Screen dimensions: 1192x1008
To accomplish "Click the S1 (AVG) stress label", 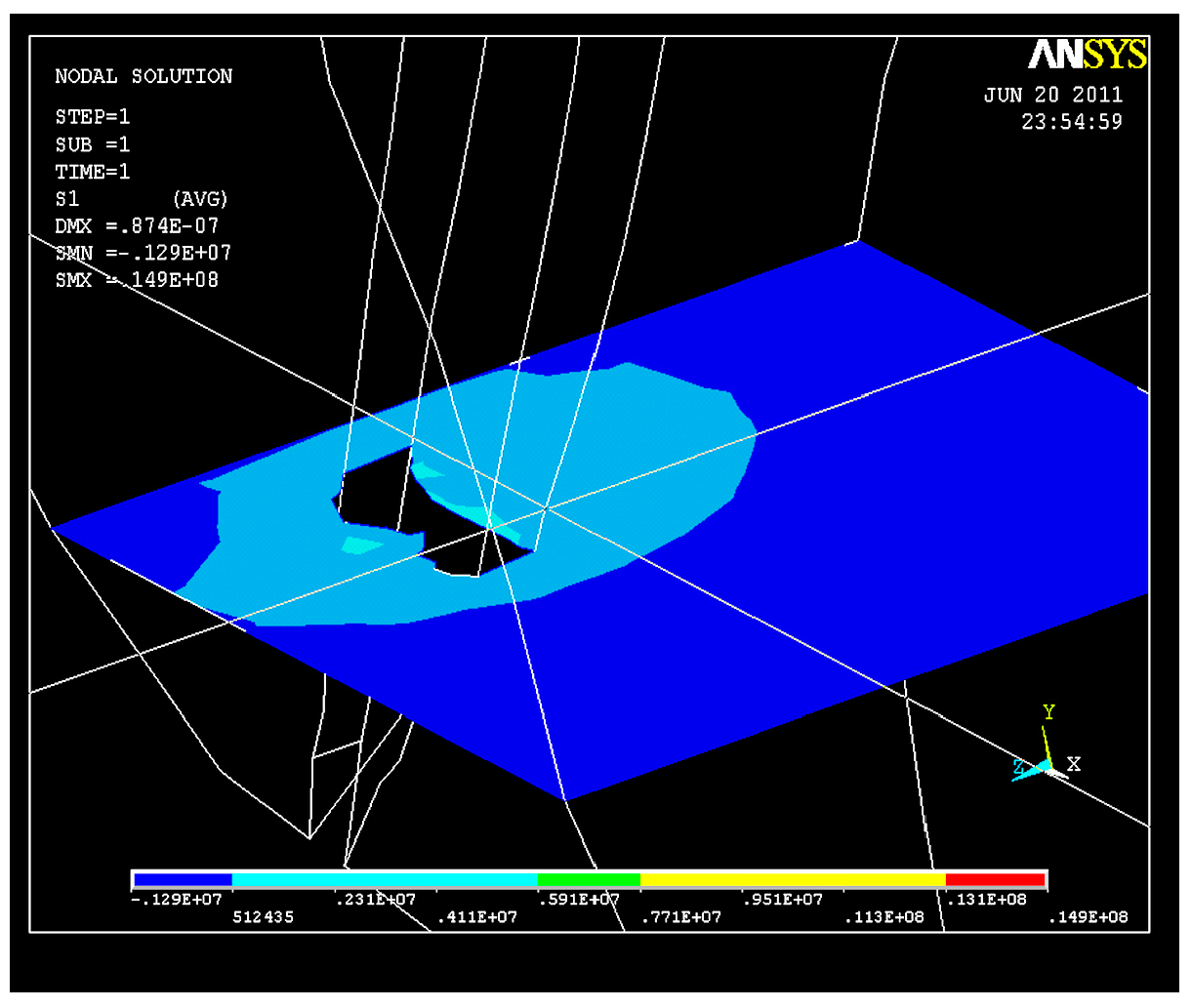I will click(141, 199).
